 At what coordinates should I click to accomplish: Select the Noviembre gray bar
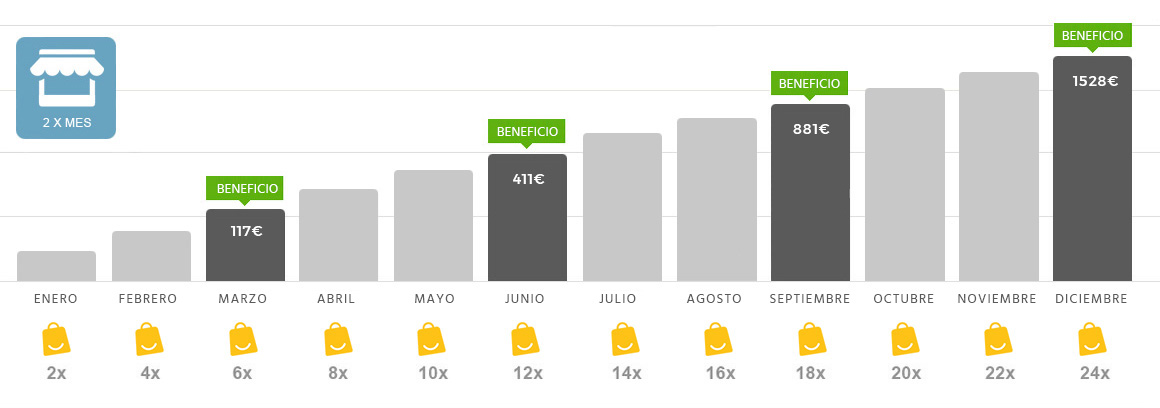(999, 177)
